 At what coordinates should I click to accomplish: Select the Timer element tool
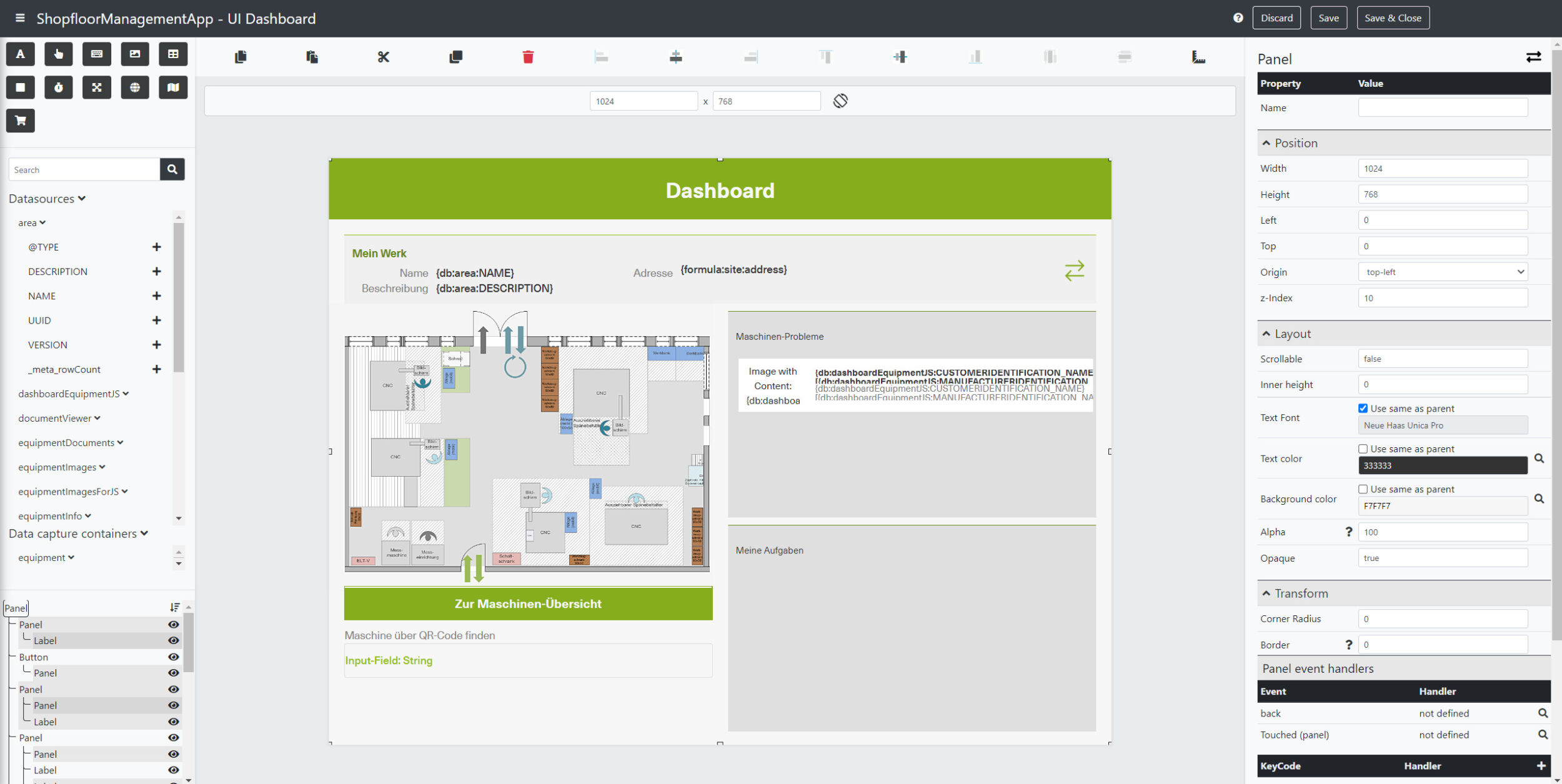point(58,87)
